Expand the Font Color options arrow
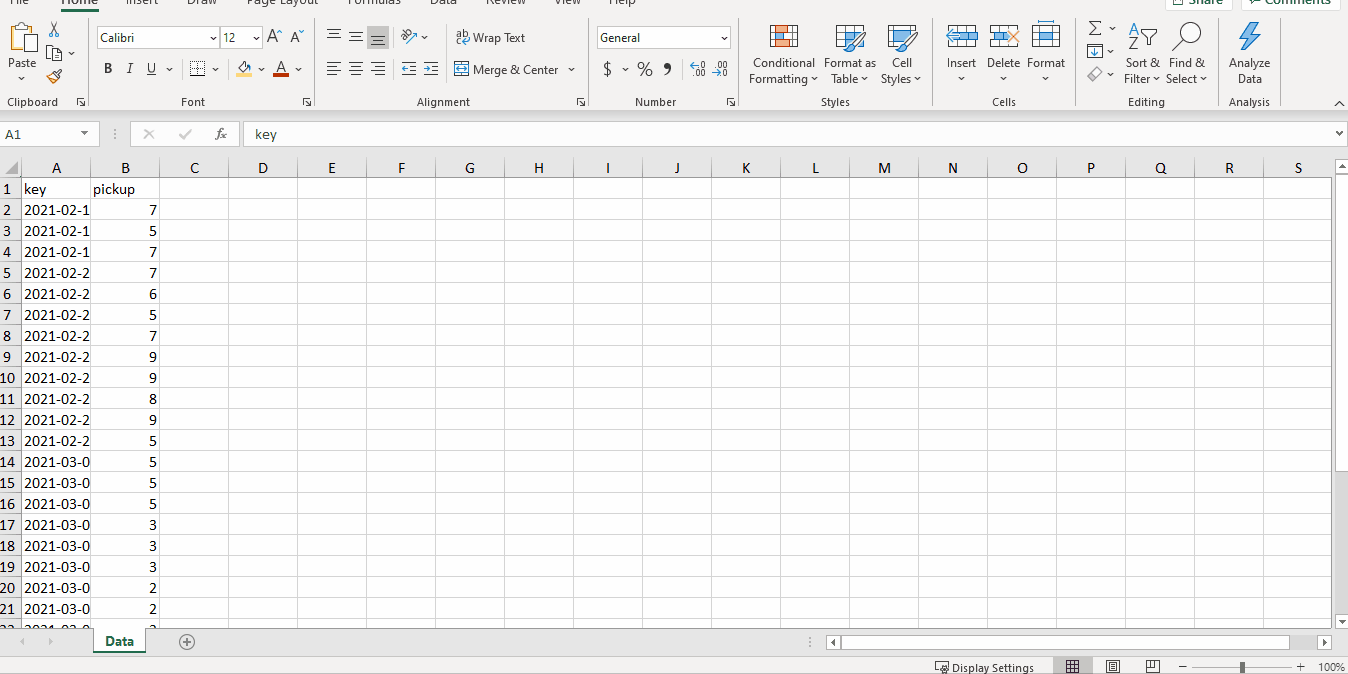The image size is (1348, 674). click(x=298, y=69)
